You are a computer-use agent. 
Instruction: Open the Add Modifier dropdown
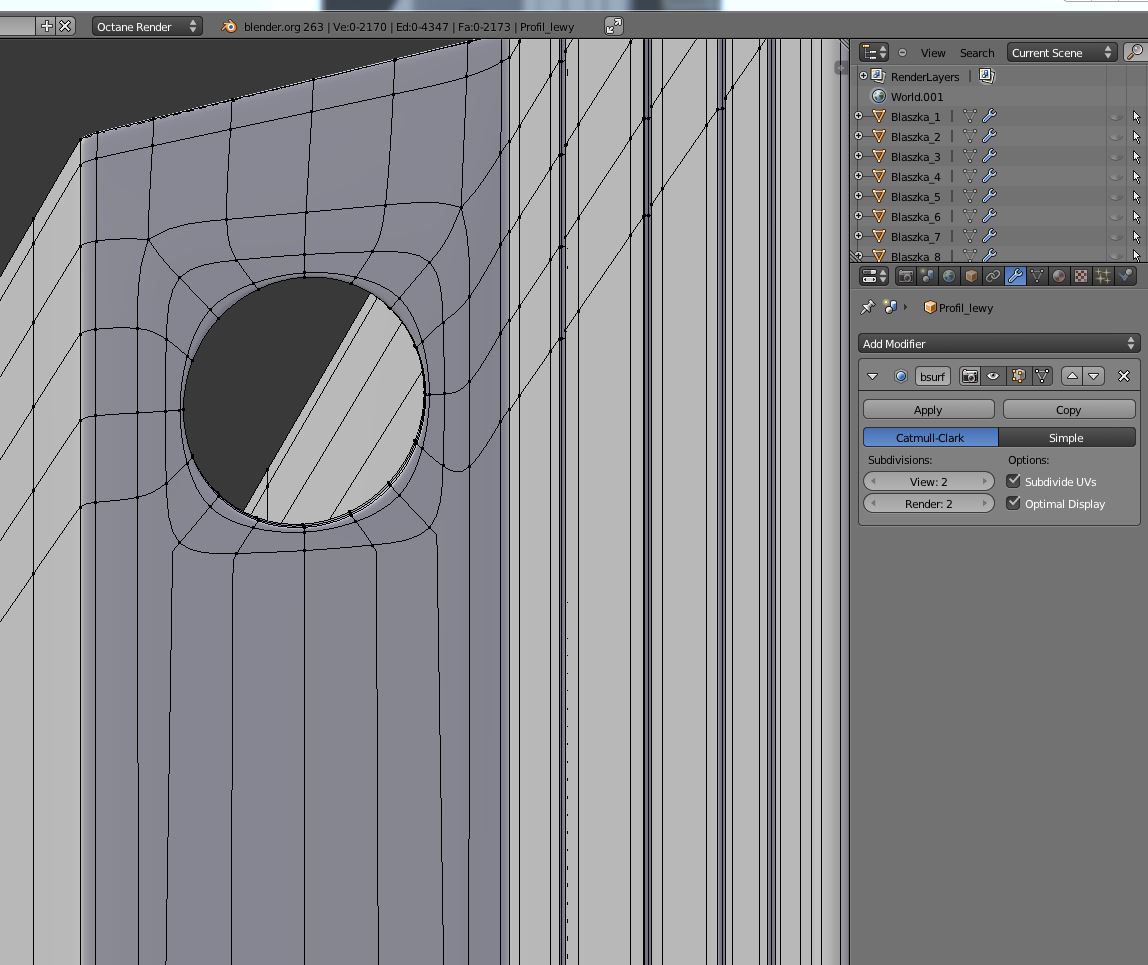click(x=998, y=343)
